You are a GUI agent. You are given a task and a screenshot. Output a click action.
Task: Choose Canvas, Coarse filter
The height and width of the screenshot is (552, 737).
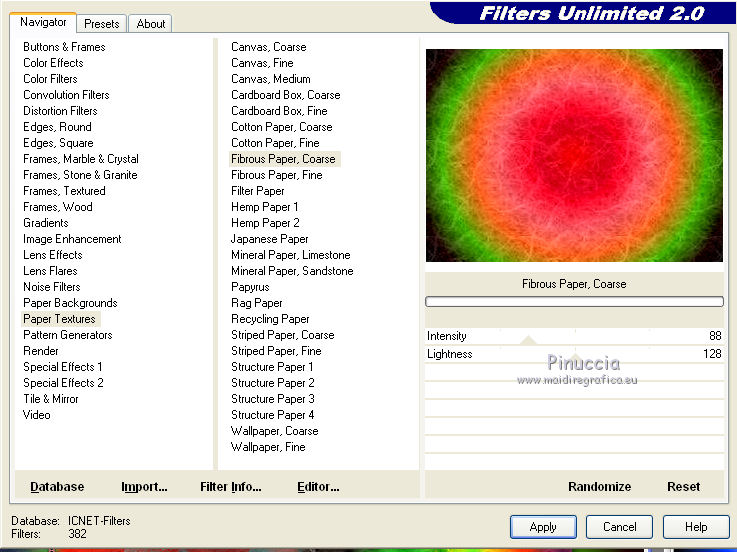269,47
